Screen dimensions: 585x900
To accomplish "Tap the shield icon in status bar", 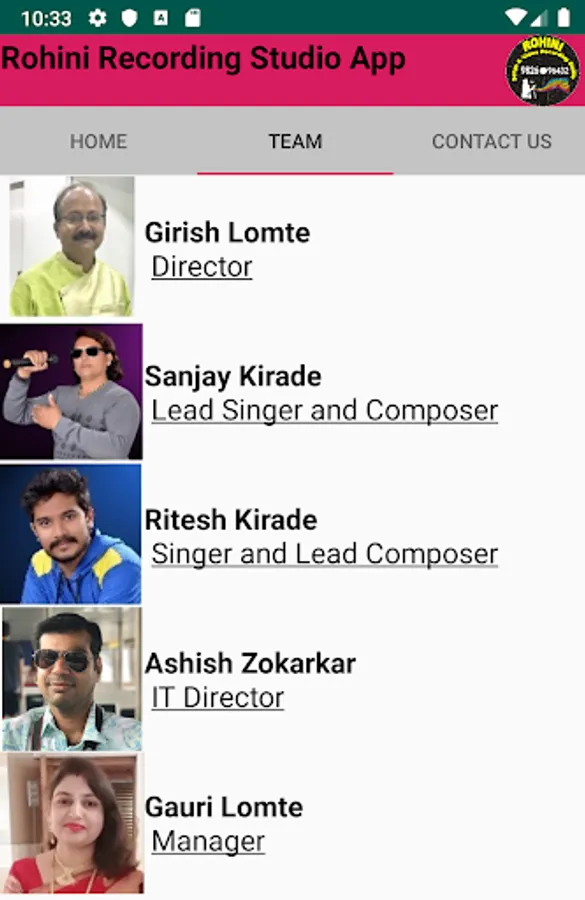I will click(130, 18).
